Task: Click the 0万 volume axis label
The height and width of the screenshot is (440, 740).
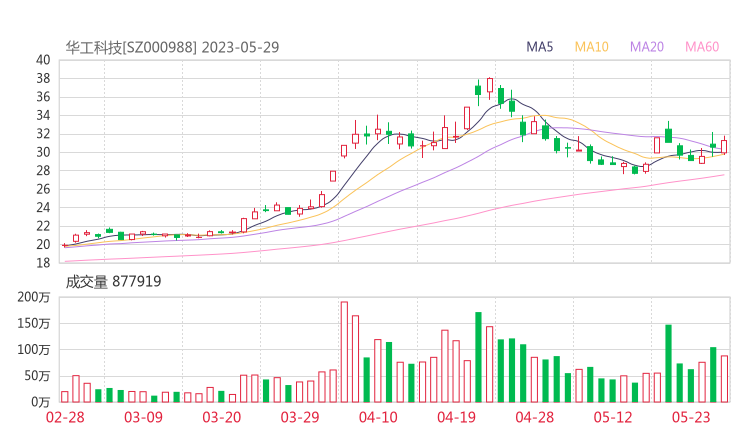Action: [x=41, y=402]
